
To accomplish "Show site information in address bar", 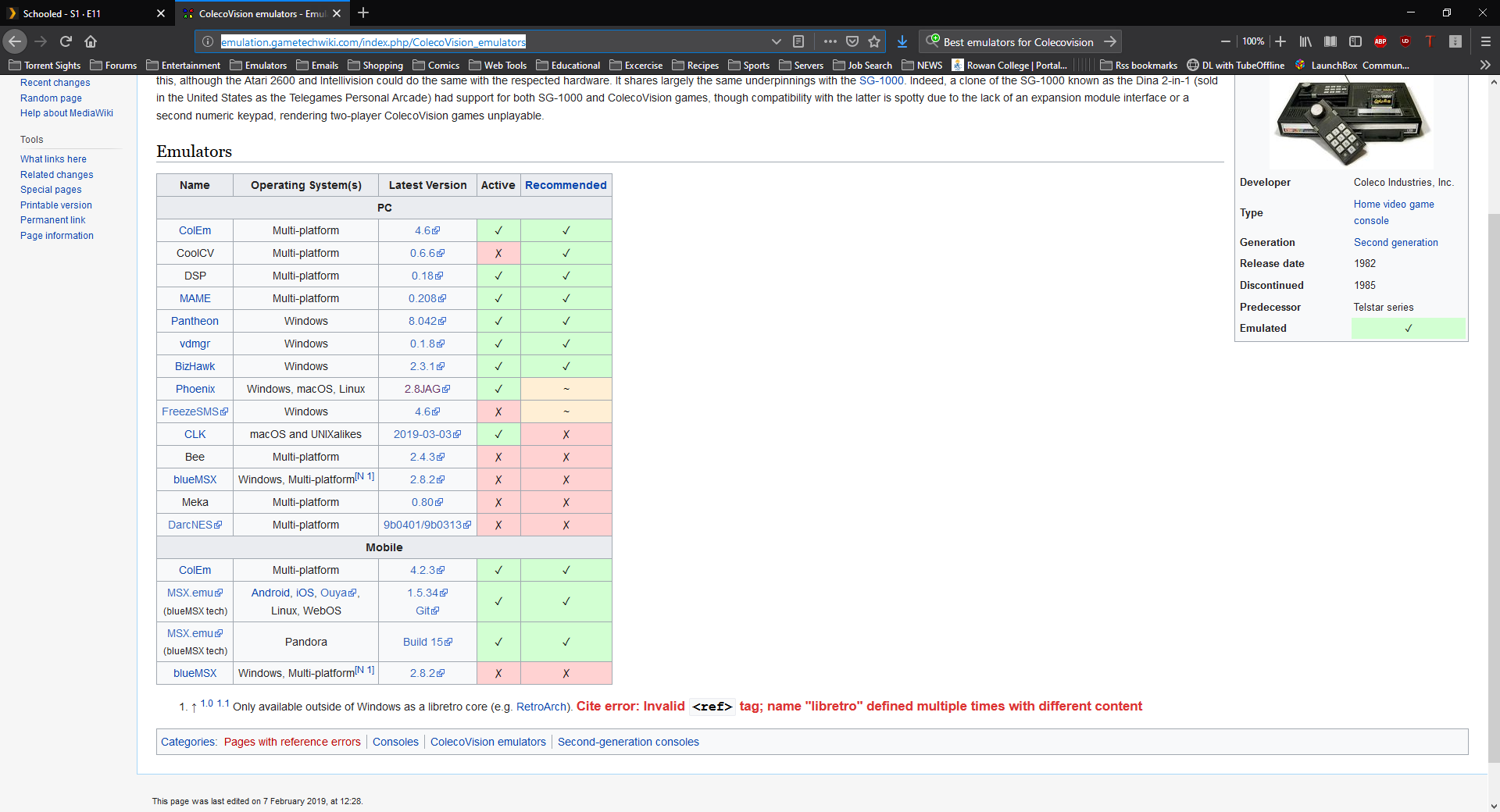I will click(x=208, y=41).
